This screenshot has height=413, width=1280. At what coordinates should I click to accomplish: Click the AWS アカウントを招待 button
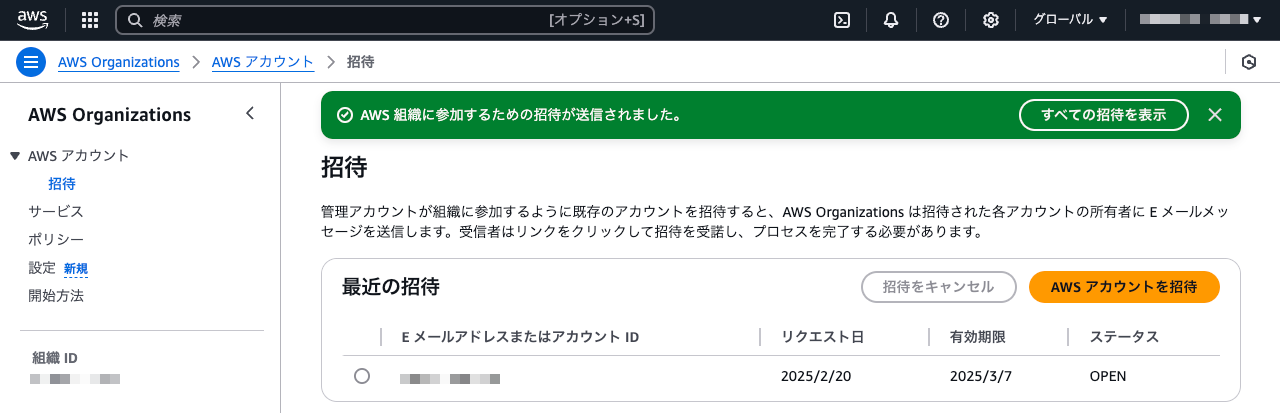pyautogui.click(x=1124, y=287)
